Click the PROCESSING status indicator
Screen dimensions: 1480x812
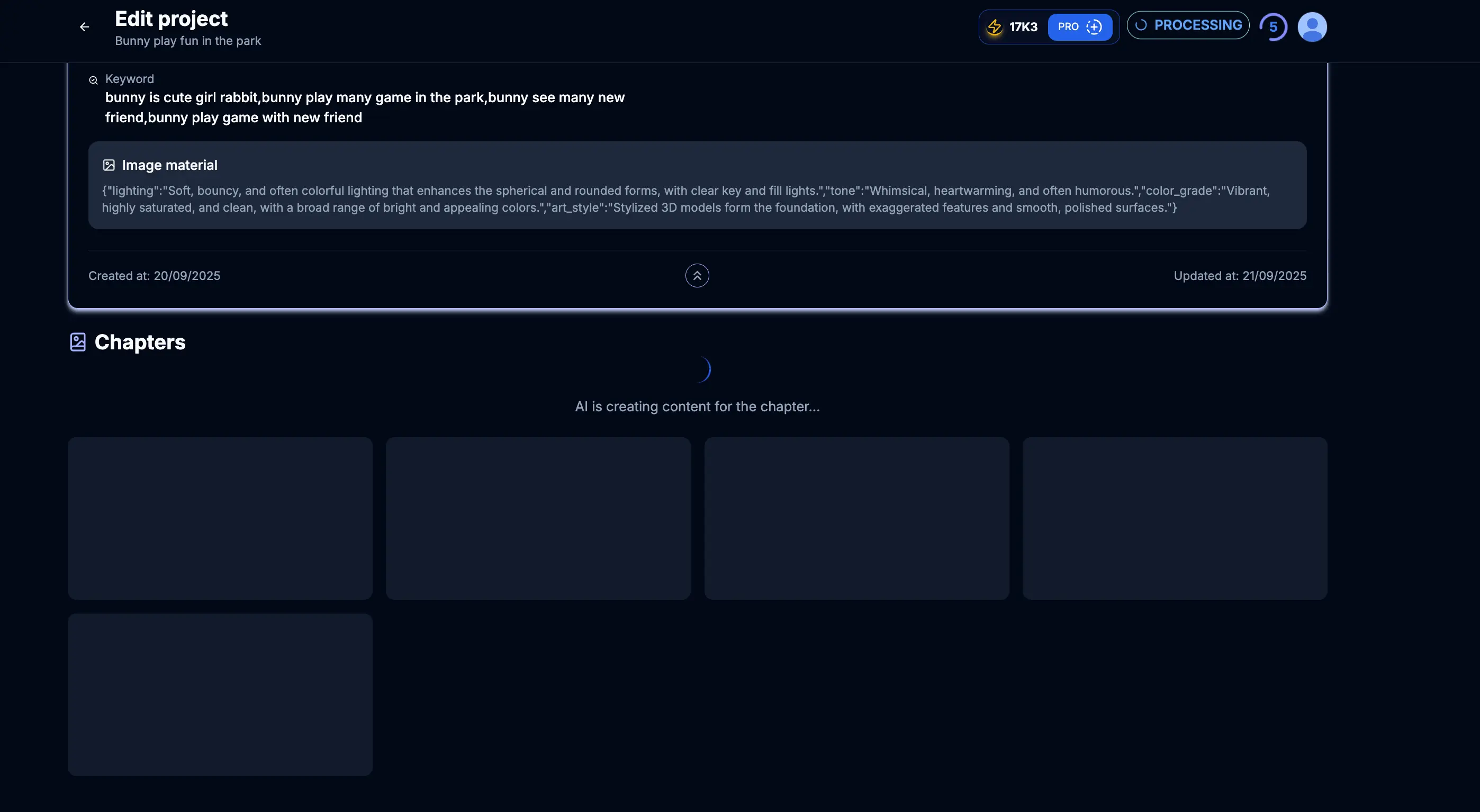pos(1188,25)
